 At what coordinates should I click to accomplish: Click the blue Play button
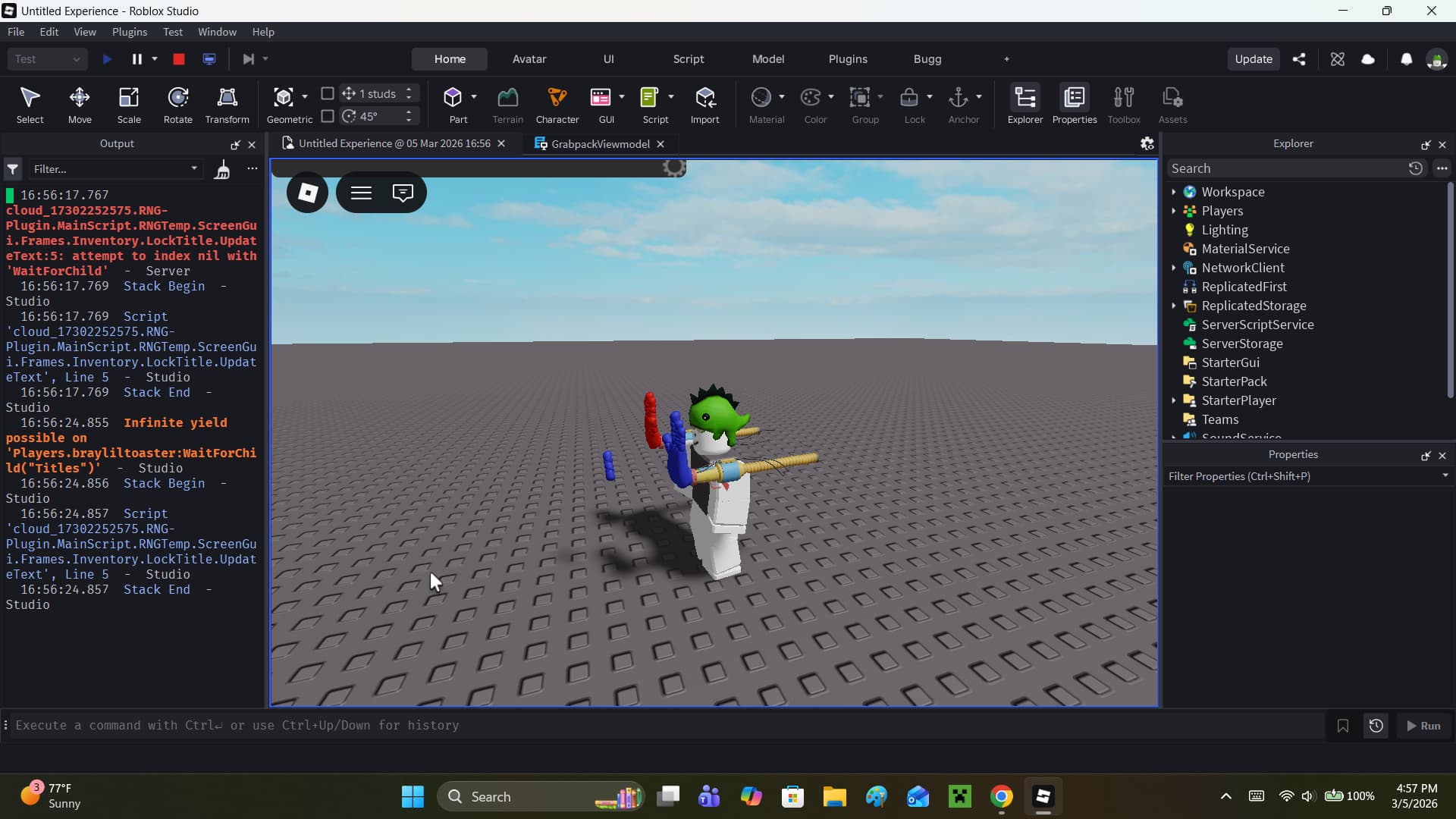[x=107, y=59]
